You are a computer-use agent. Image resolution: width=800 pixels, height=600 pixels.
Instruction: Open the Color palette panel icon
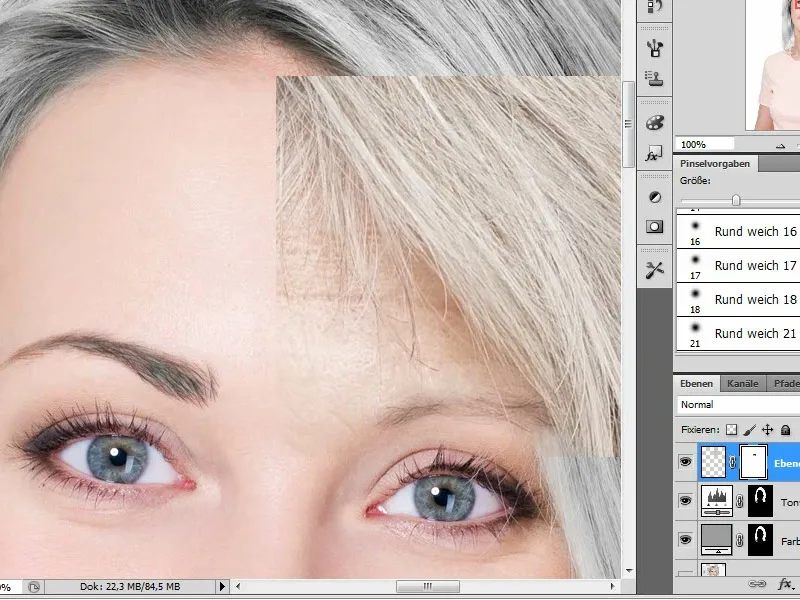tap(655, 122)
